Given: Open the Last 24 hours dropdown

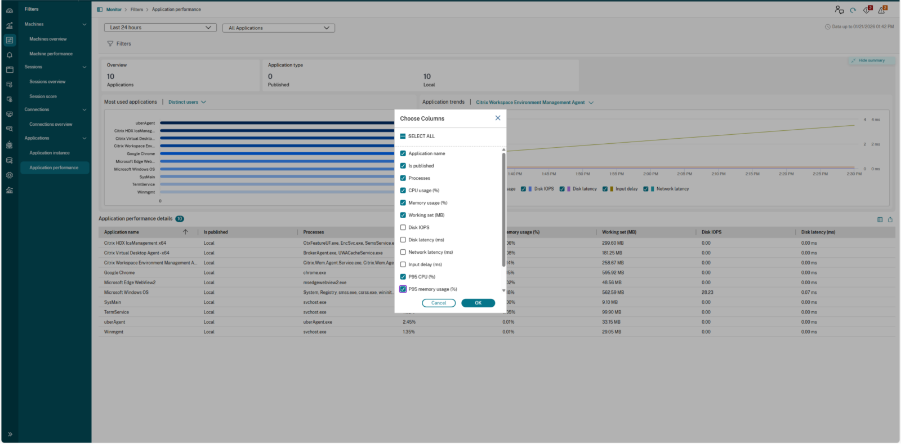Looking at the screenshot, I should (x=160, y=28).
